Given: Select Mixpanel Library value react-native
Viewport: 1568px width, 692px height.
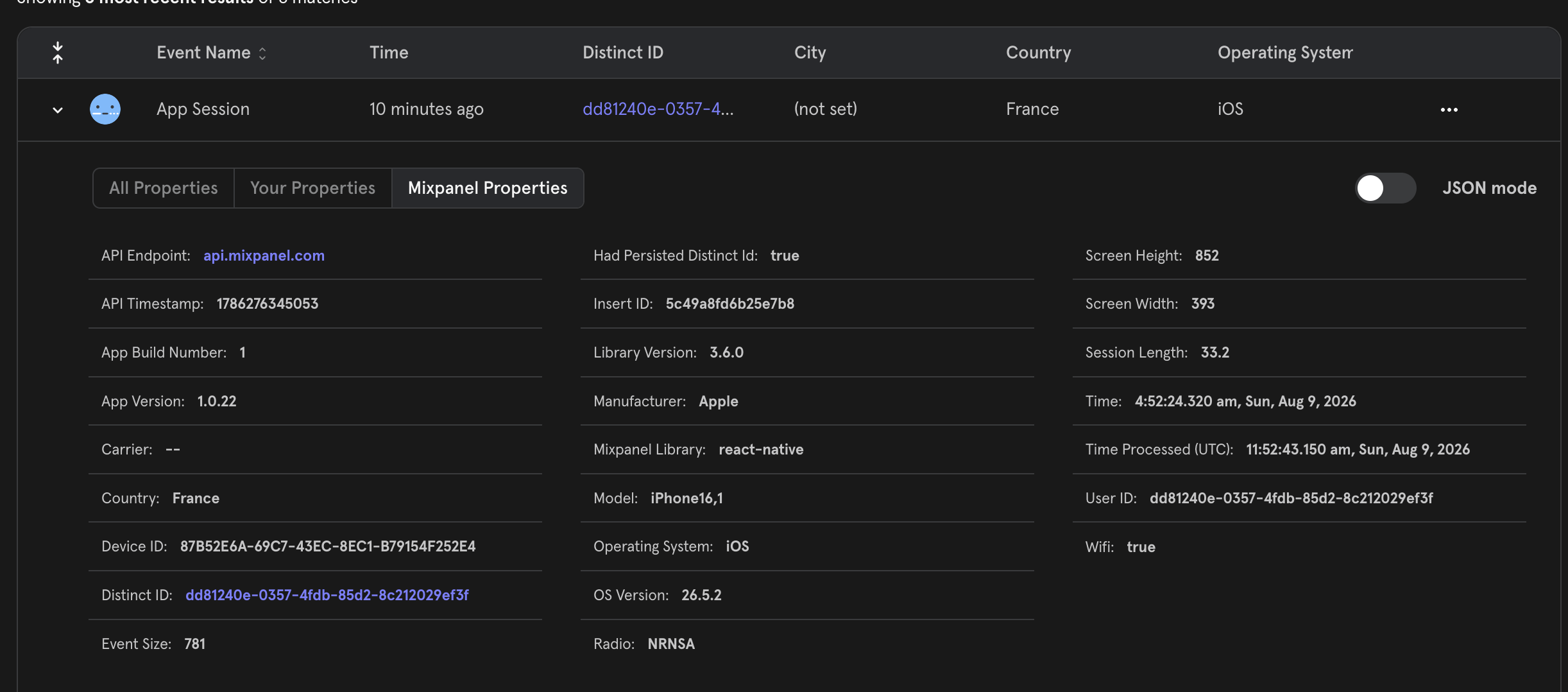Looking at the screenshot, I should pos(761,449).
